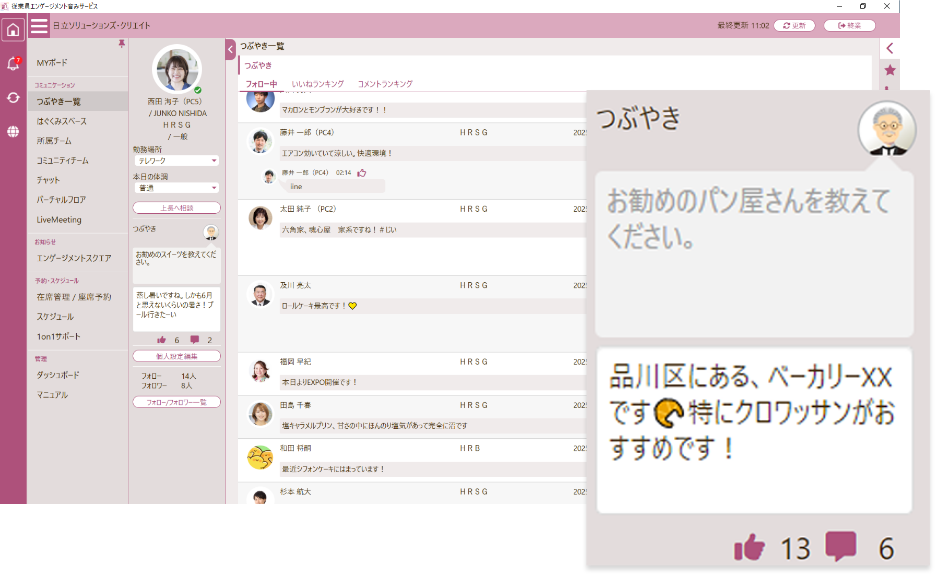
Task: Open notifications via the bell icon
Action: tap(13, 64)
